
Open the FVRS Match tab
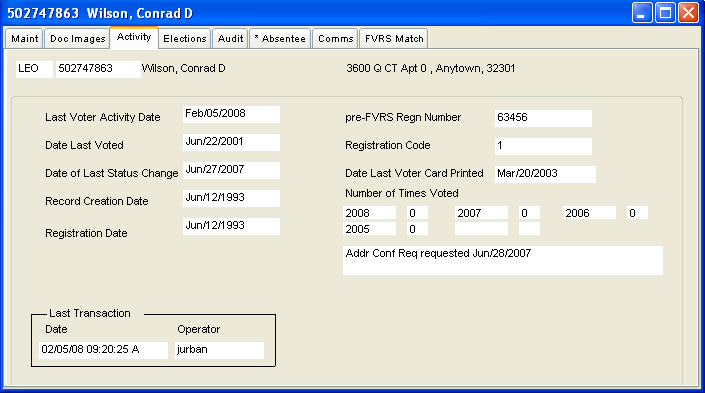coord(394,39)
